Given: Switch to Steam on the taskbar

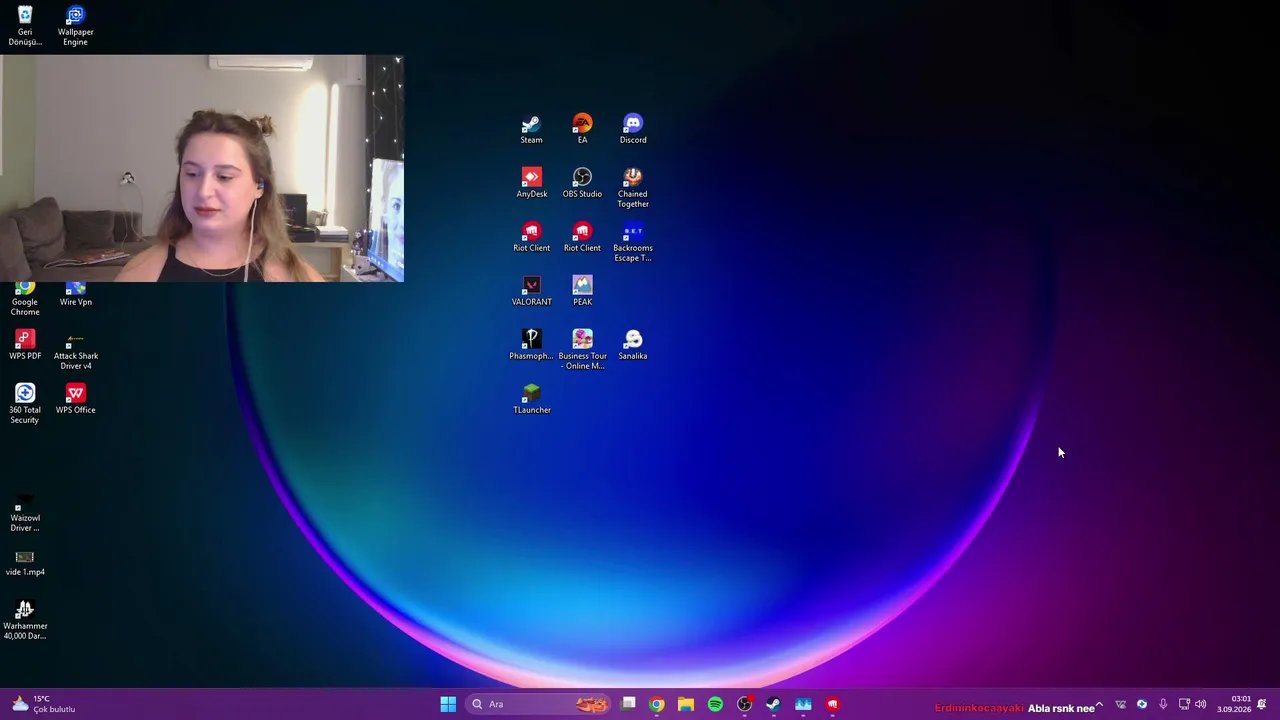Looking at the screenshot, I should (774, 704).
